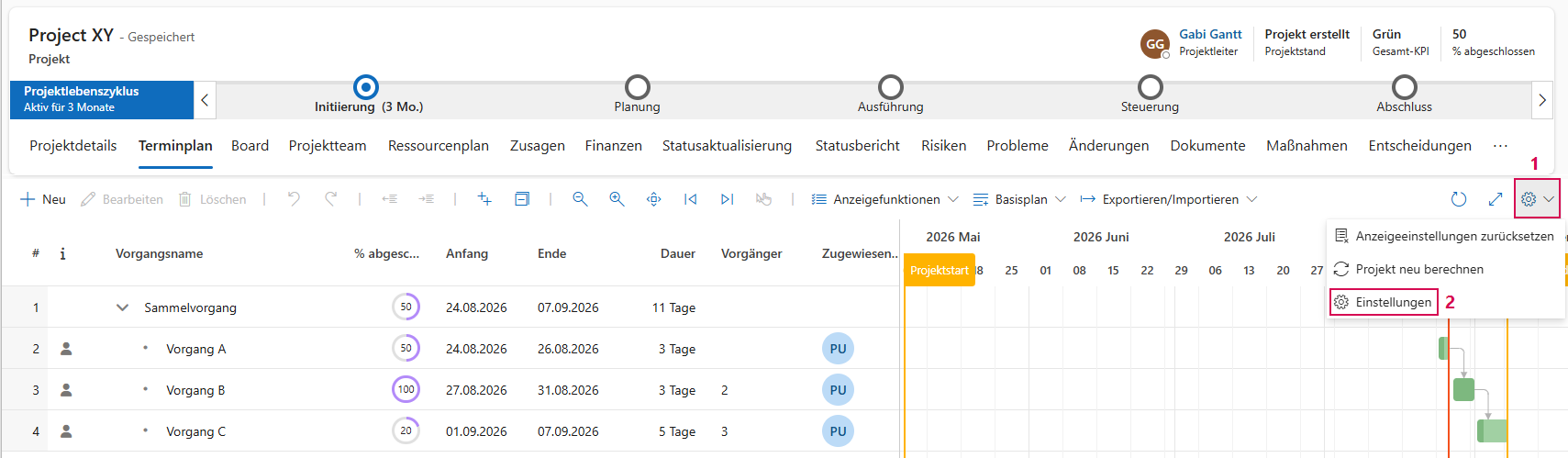Click the Dauer column header
The image size is (1568, 458).
pyautogui.click(x=678, y=253)
